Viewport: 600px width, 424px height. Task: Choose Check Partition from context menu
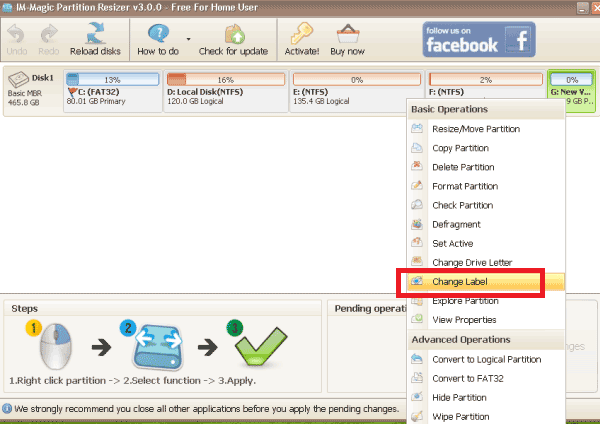[486, 205]
